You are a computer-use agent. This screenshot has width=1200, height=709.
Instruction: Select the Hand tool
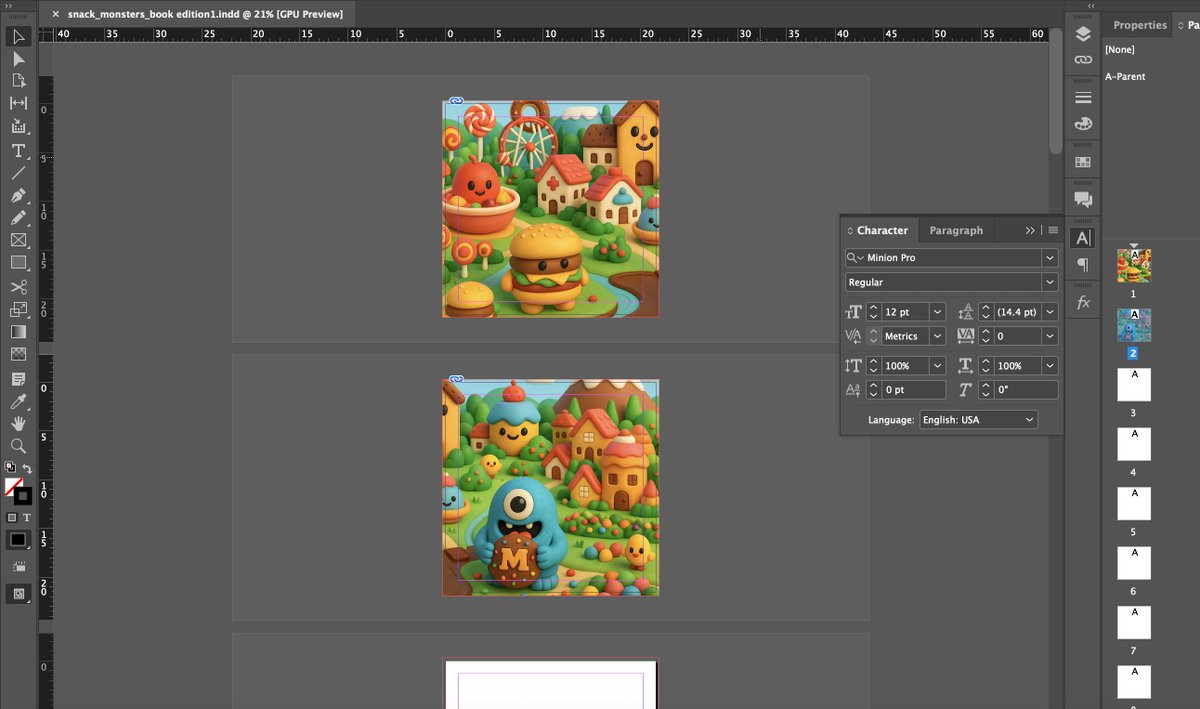(17, 424)
